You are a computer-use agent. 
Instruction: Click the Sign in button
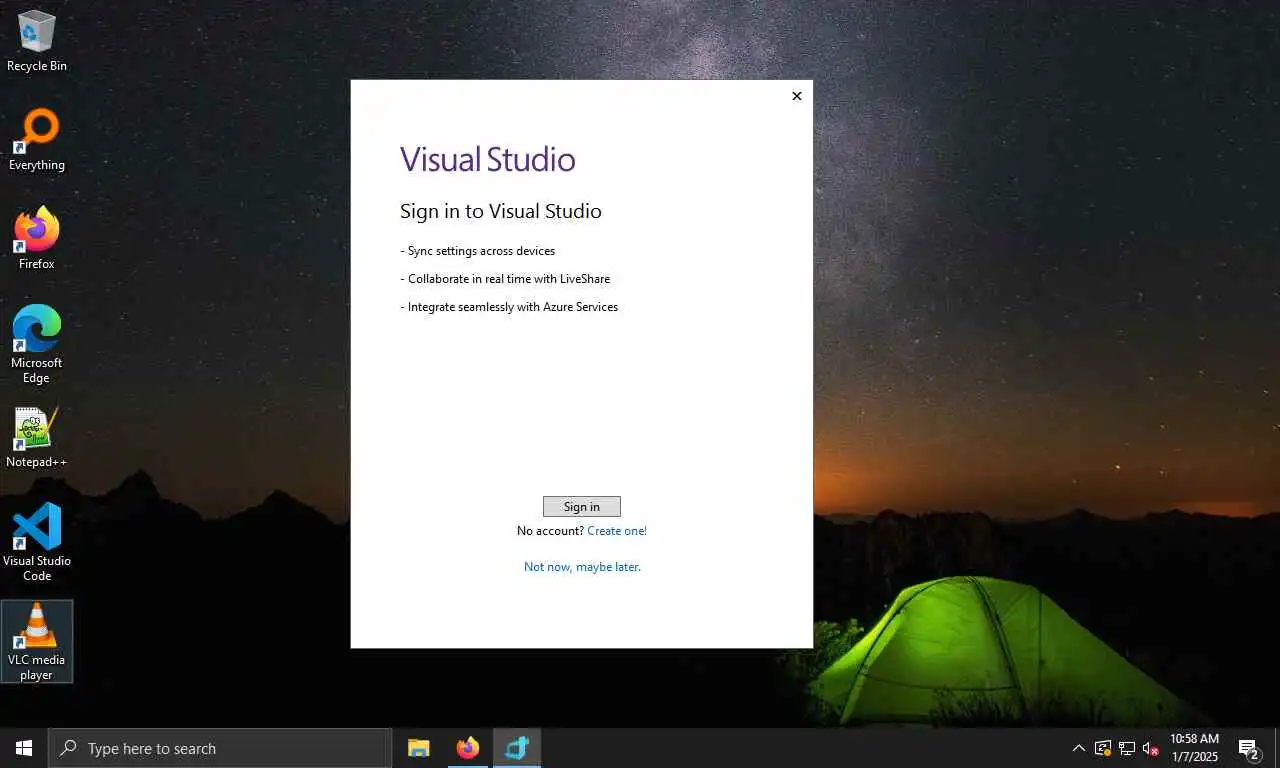(x=581, y=507)
